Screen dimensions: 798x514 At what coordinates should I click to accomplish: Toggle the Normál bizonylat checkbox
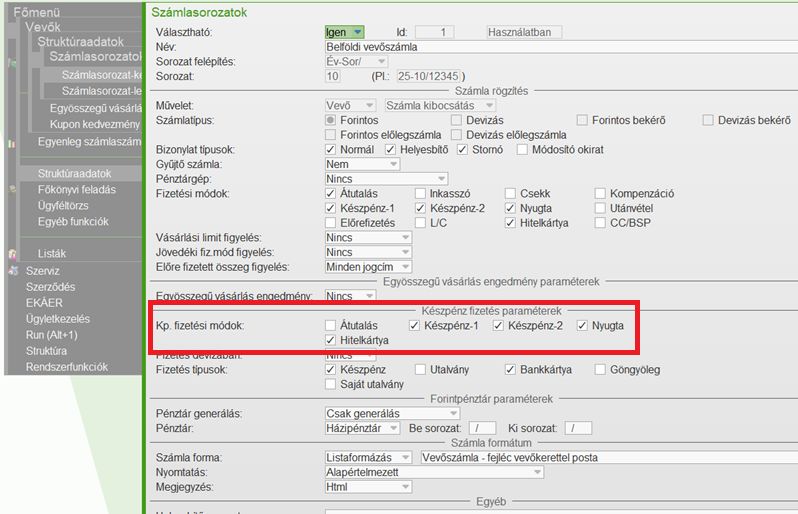click(x=330, y=150)
